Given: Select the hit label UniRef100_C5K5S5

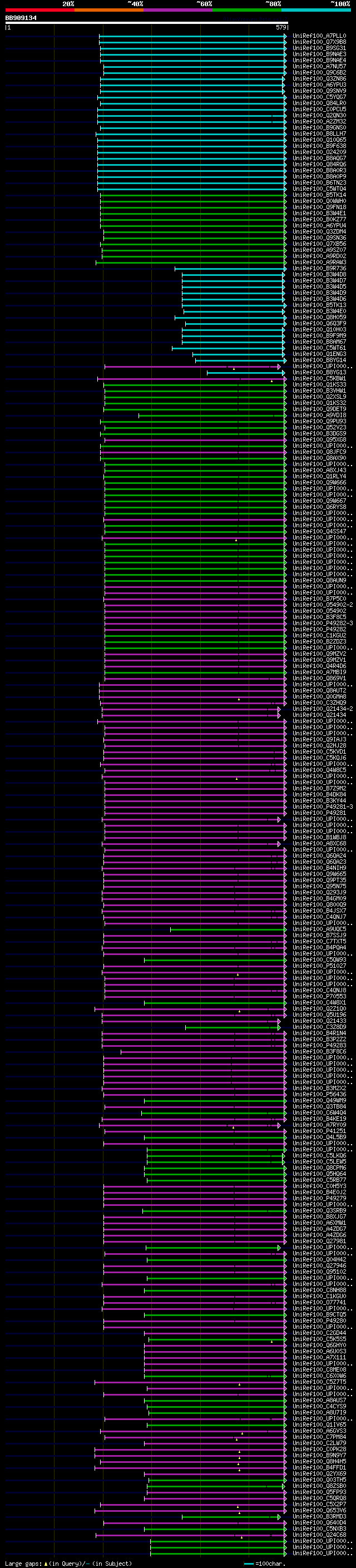Looking at the screenshot, I should click(319, 1339).
